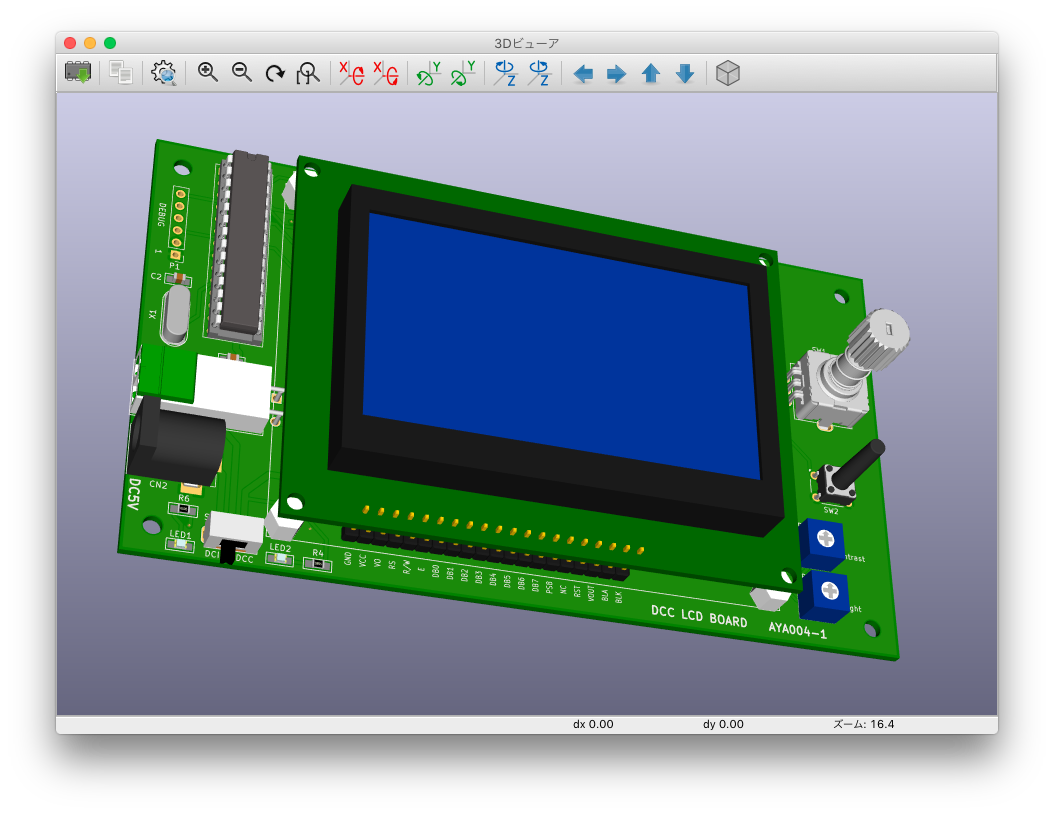Move board right with arrow icon

click(x=616, y=73)
